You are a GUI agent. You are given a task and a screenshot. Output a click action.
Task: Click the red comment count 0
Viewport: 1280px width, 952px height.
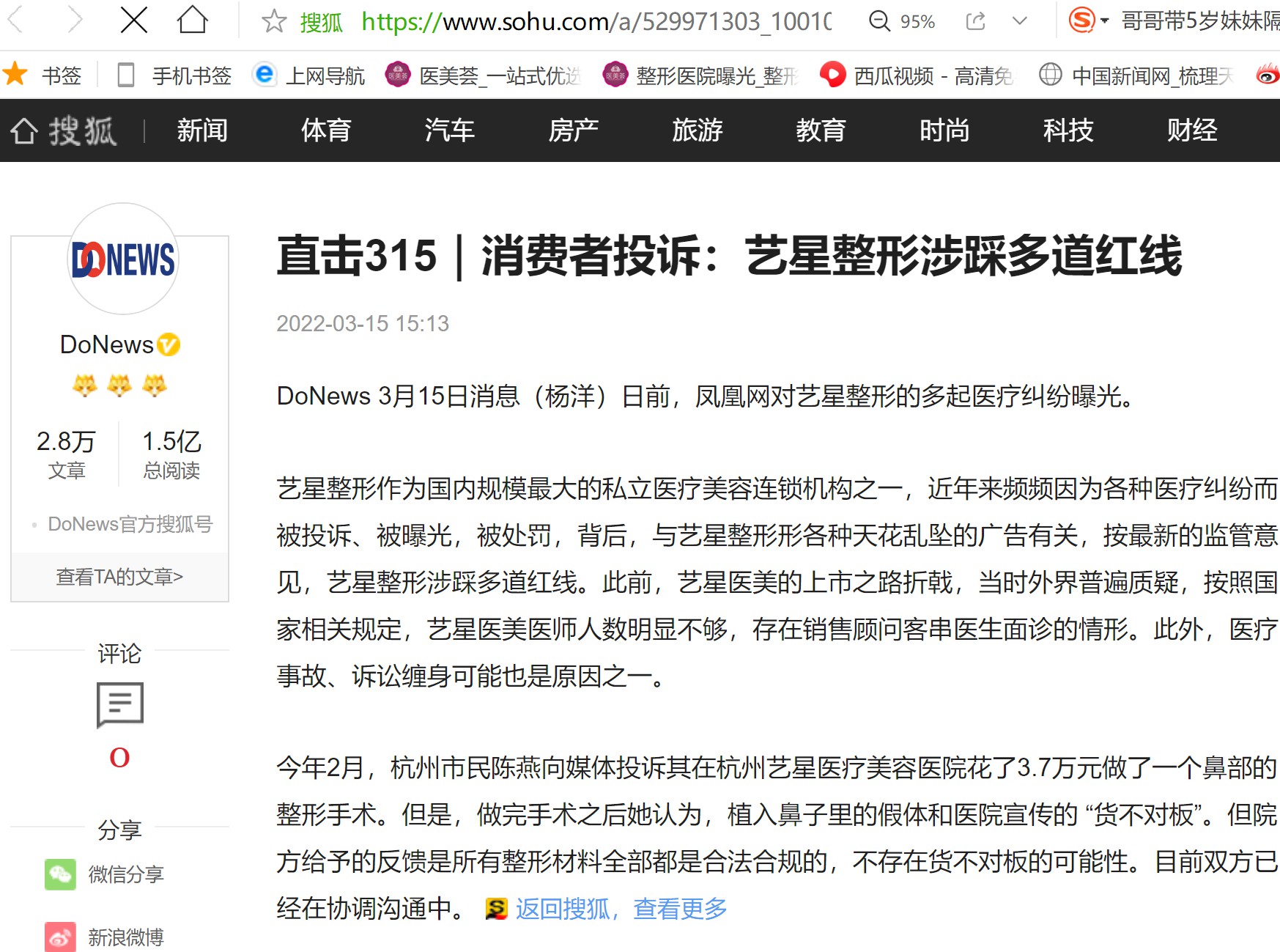(x=119, y=757)
